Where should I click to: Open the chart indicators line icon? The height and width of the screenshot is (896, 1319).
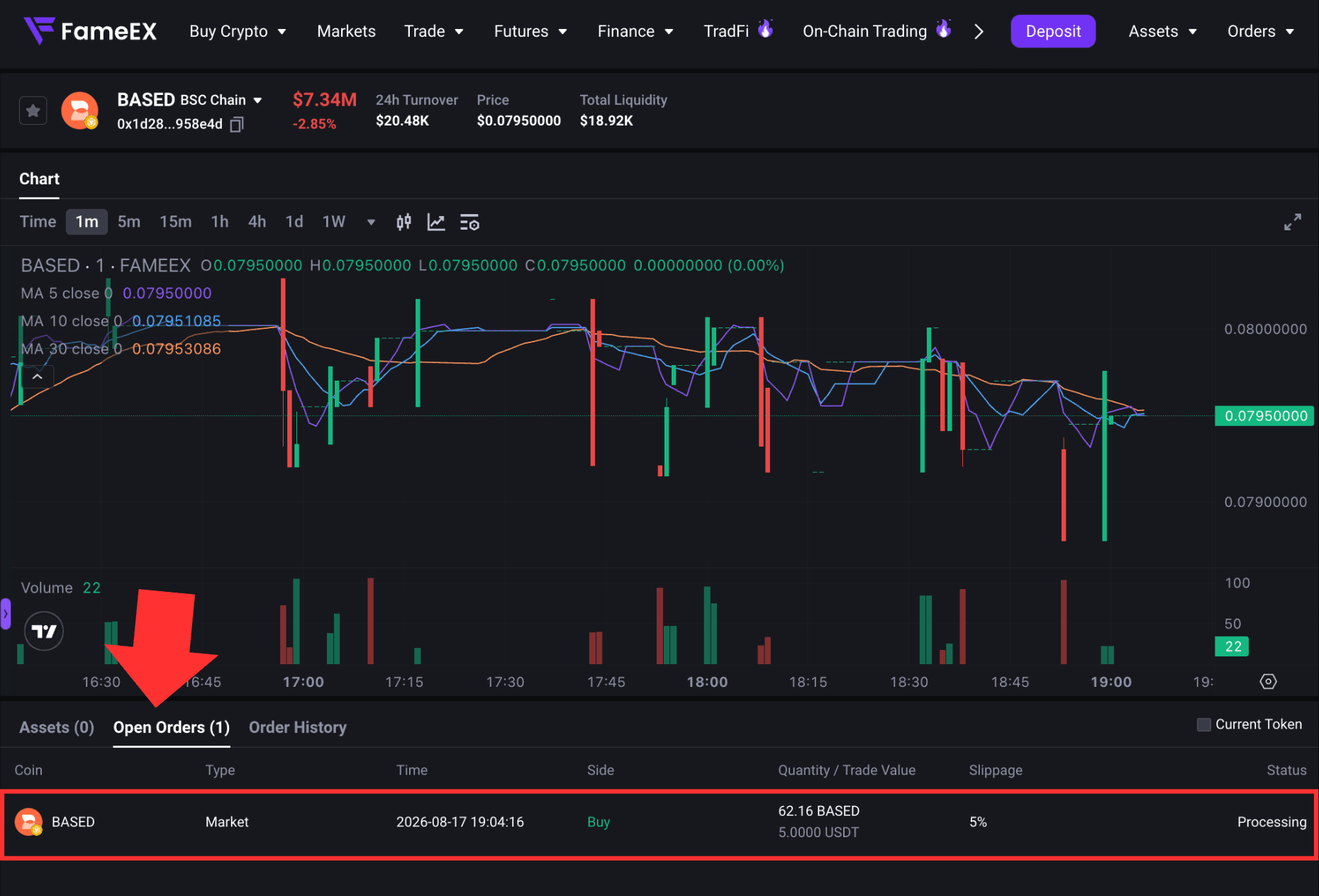click(436, 222)
